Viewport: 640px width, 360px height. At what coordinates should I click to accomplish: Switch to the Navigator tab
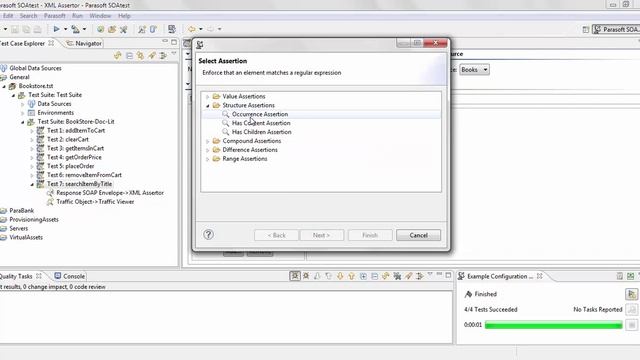(x=84, y=43)
